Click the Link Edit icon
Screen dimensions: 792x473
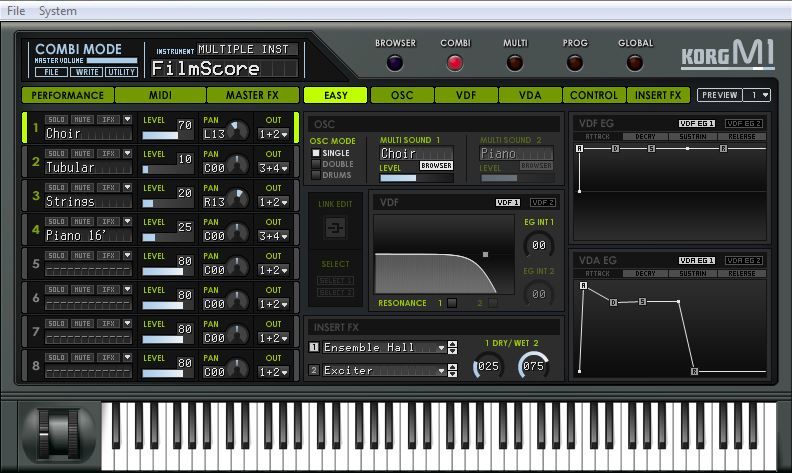pyautogui.click(x=335, y=227)
